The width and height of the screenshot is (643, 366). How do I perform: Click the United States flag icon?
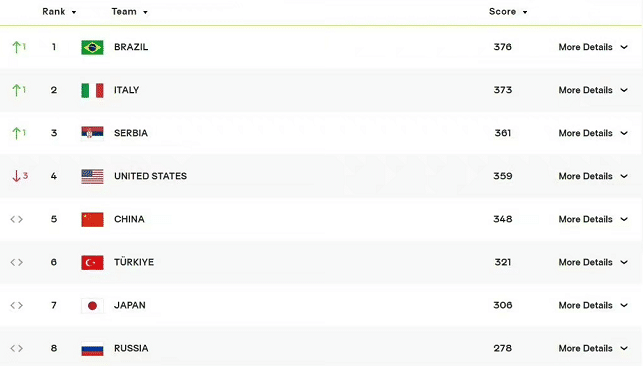click(x=92, y=177)
